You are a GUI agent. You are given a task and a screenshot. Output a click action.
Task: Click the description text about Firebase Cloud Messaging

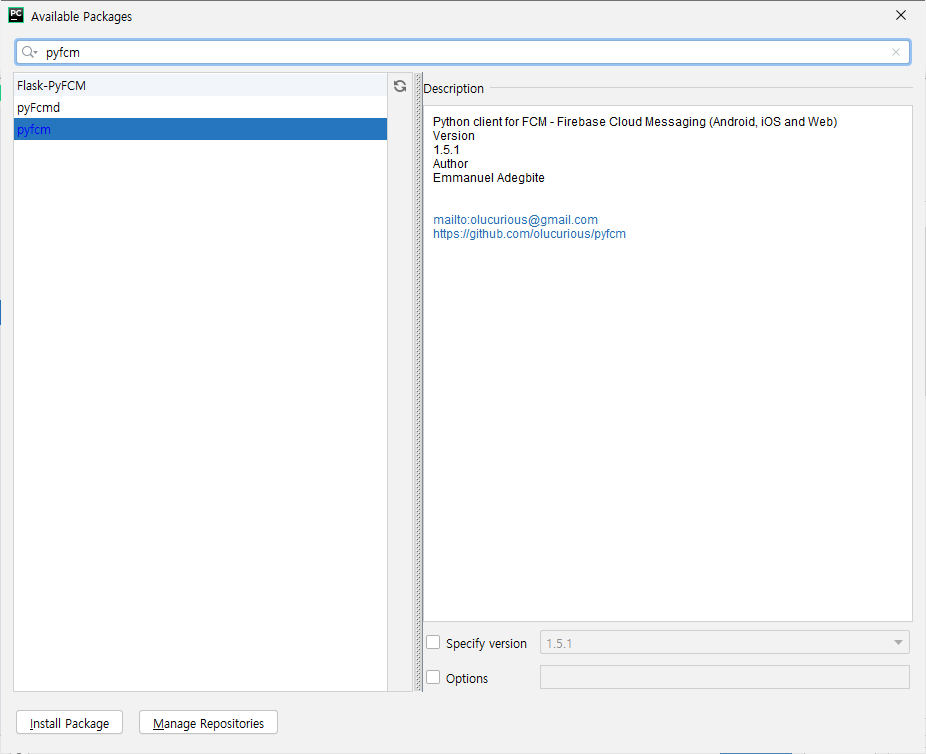(635, 122)
